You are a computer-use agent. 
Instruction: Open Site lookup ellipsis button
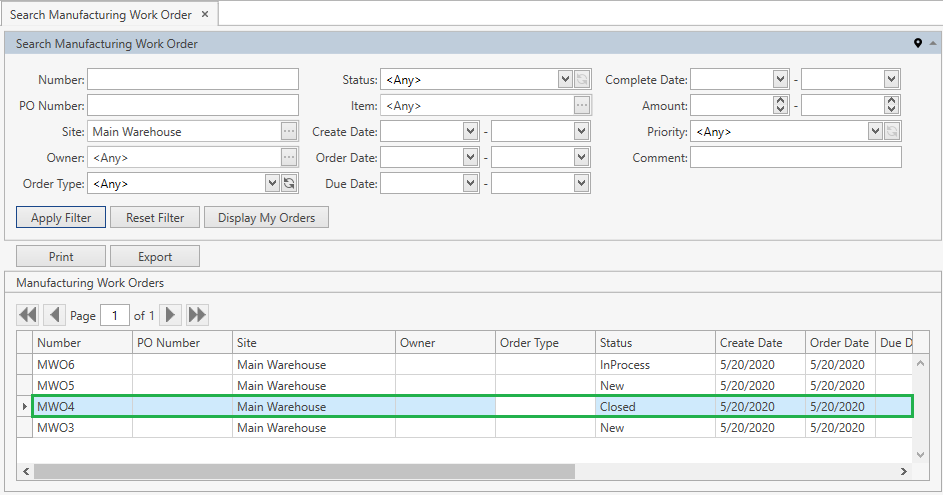pyautogui.click(x=289, y=131)
